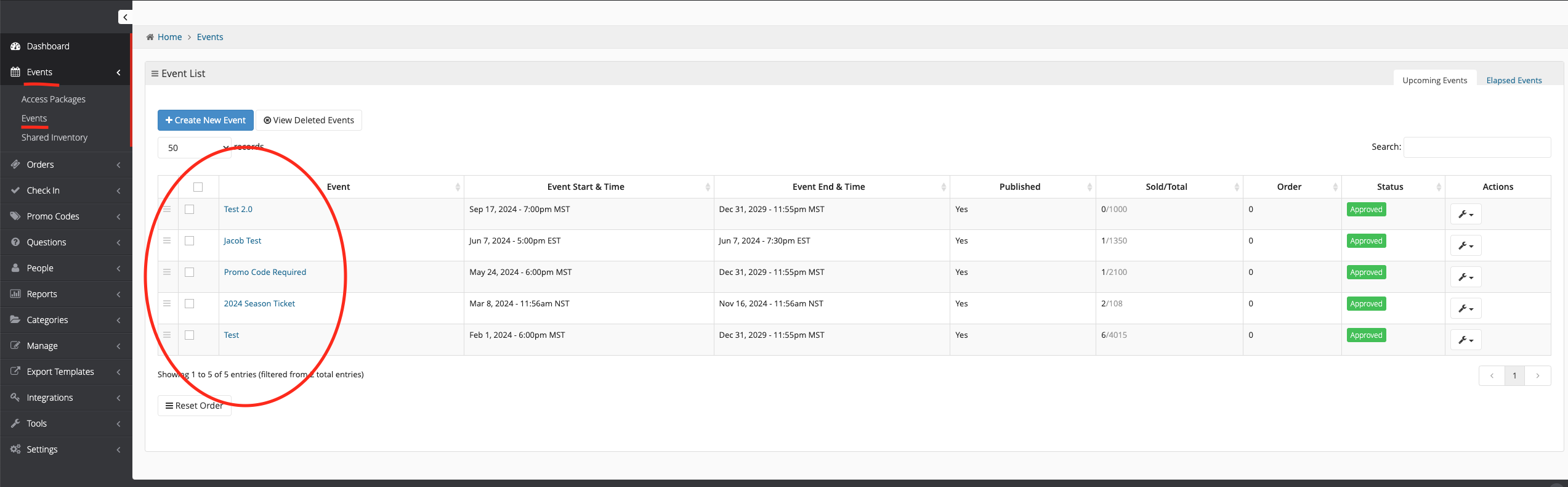The width and height of the screenshot is (1568, 487).
Task: Open the Promo Code Required event link
Action: click(x=265, y=272)
